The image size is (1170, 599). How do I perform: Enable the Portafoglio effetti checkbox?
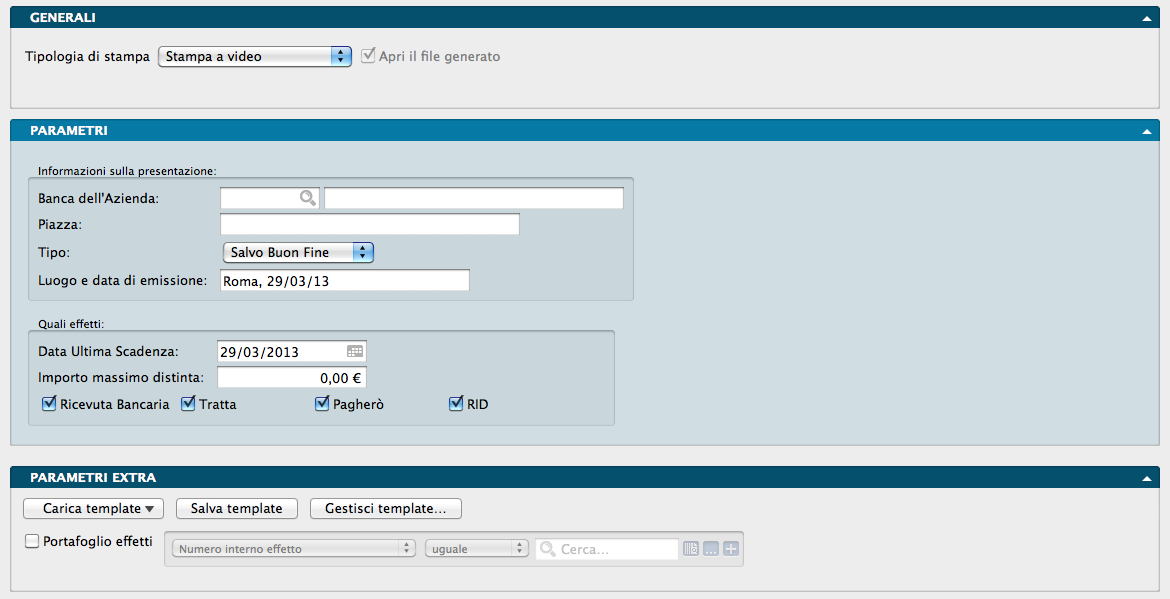[x=32, y=541]
